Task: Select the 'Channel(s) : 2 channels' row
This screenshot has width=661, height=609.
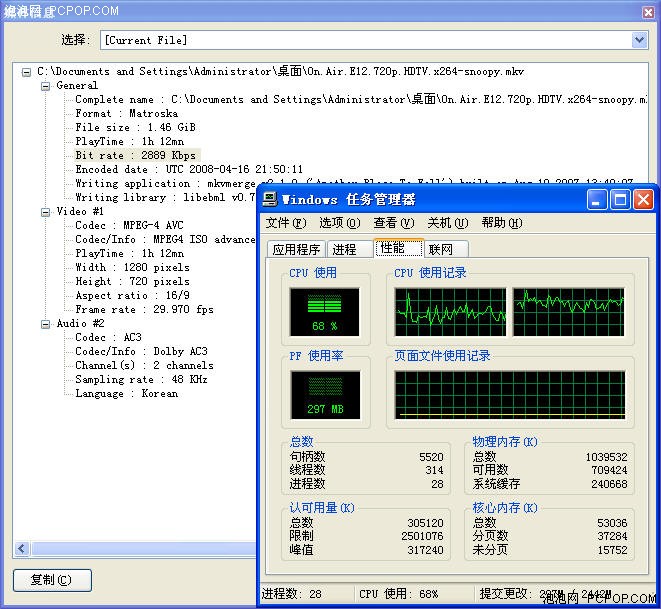Action: click(144, 365)
